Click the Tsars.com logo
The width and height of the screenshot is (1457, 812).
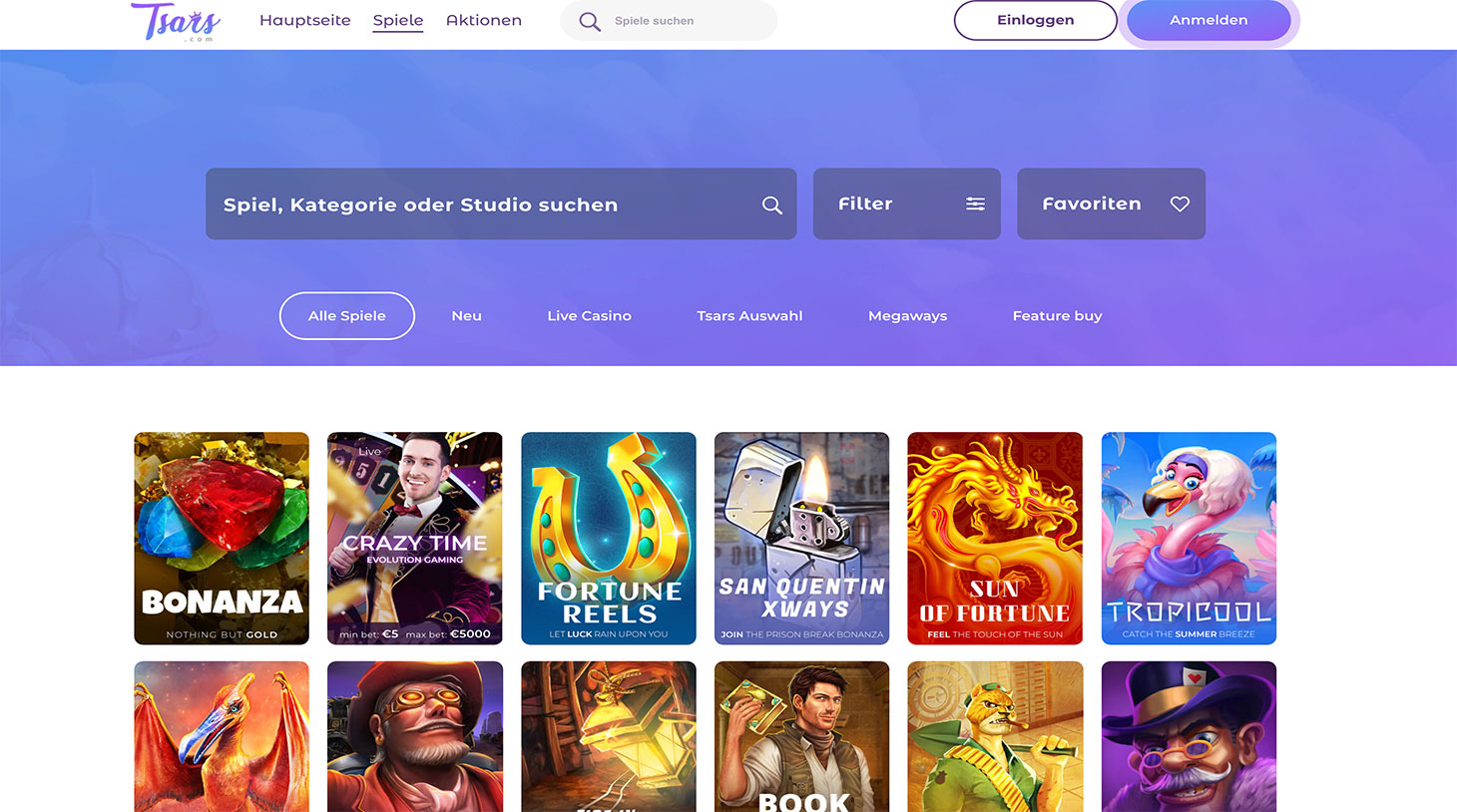[176, 21]
